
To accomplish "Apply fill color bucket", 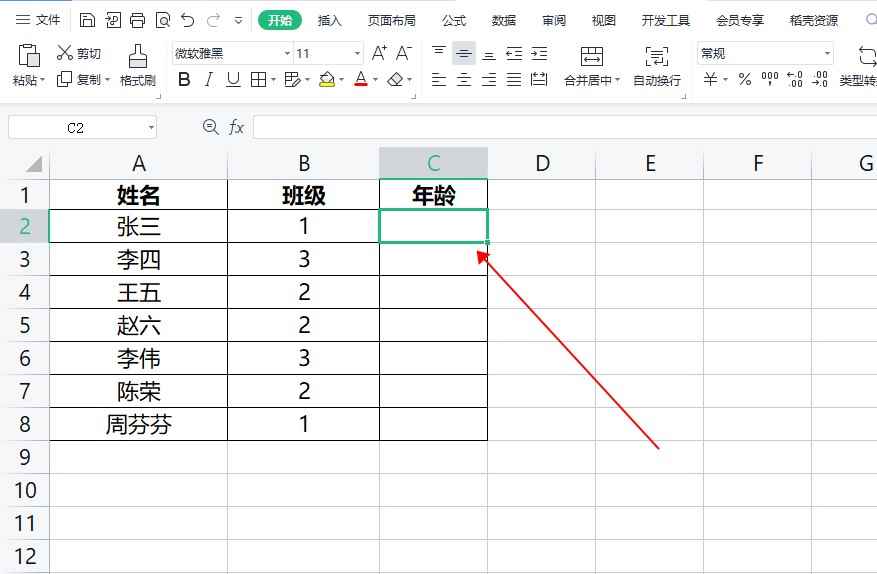I will coord(327,79).
